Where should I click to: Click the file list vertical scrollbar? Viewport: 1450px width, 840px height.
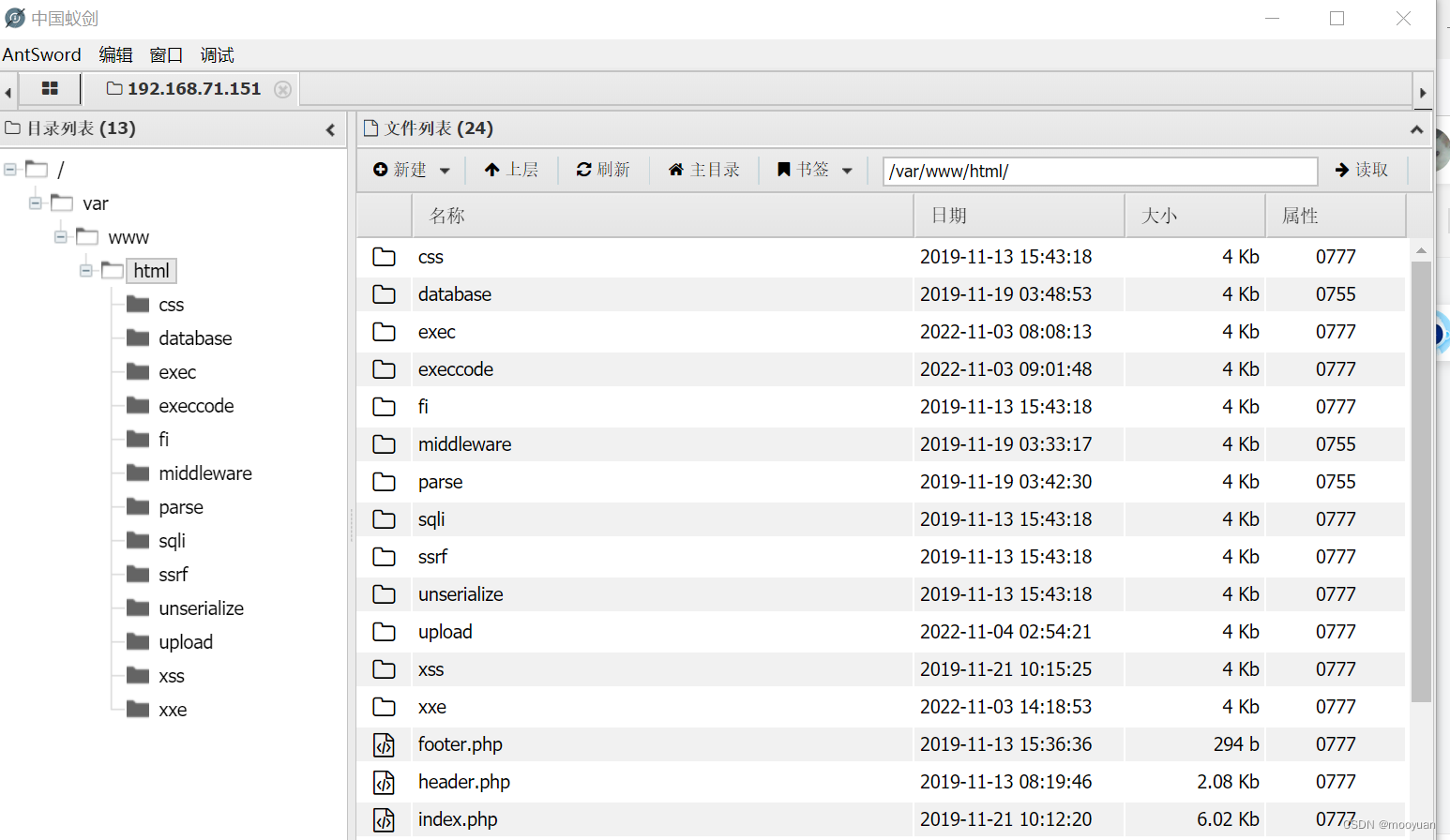[x=1421, y=481]
